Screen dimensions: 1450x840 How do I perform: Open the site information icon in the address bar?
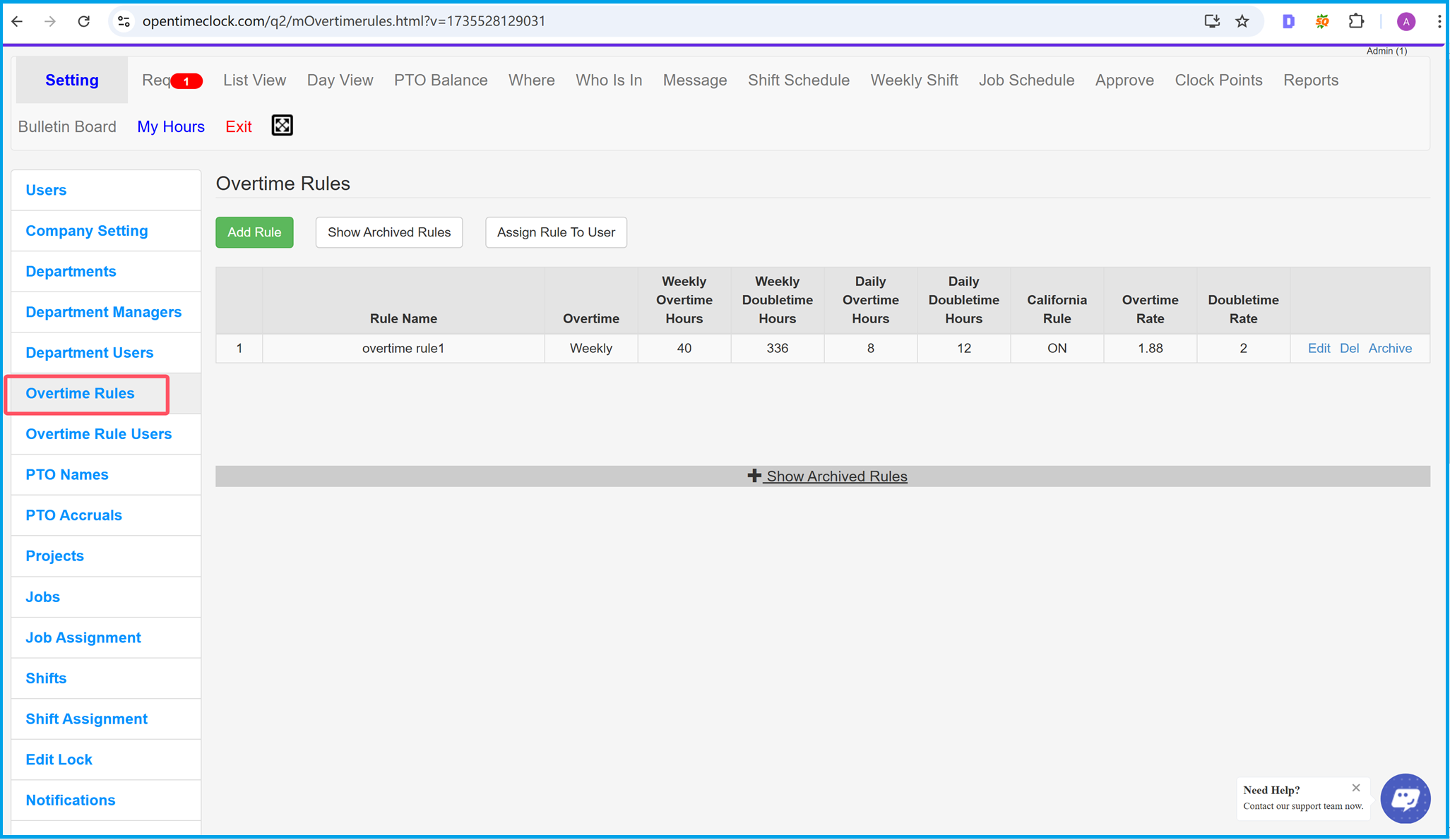pos(124,21)
